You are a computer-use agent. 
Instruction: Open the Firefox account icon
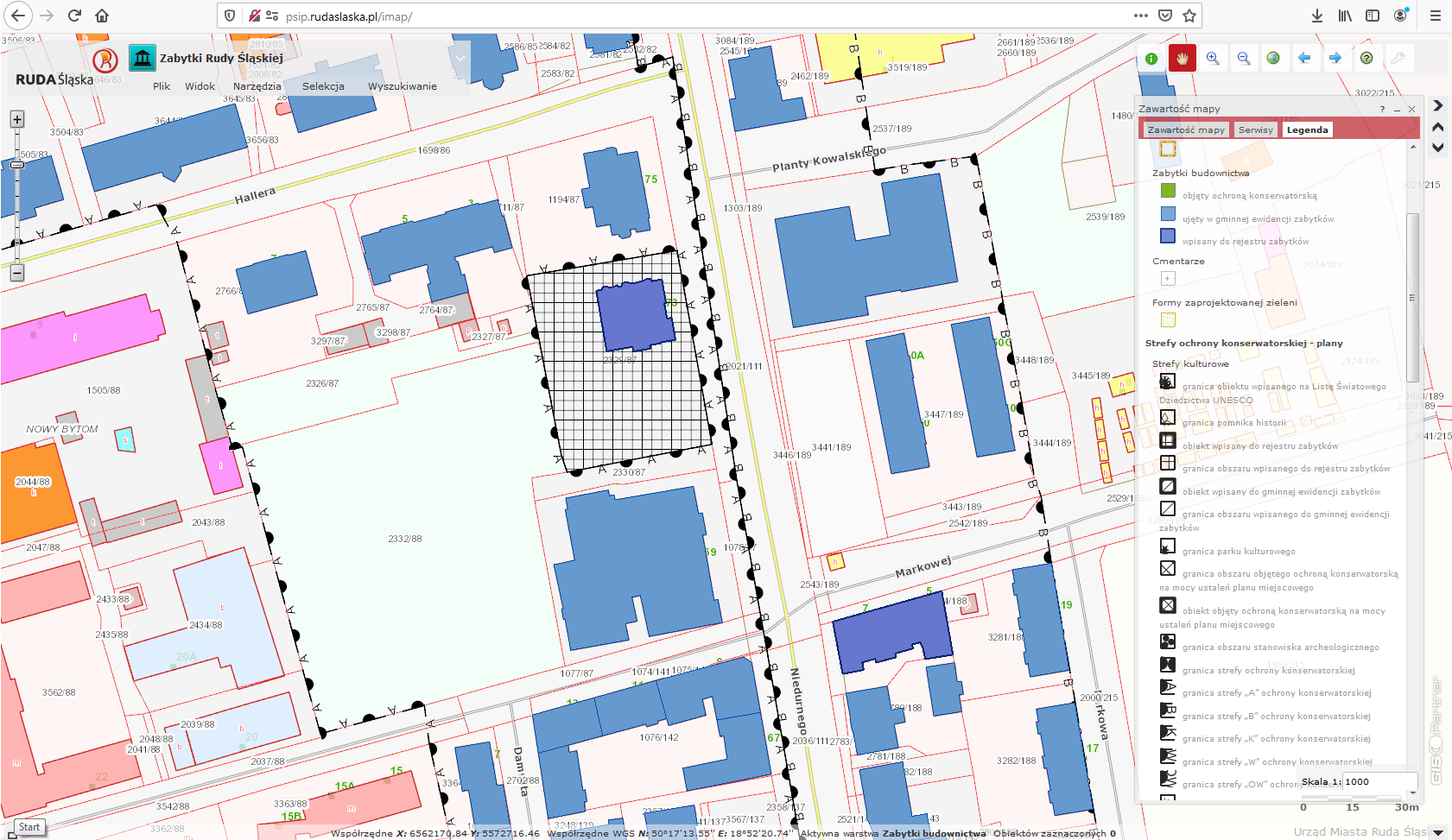tap(1400, 16)
